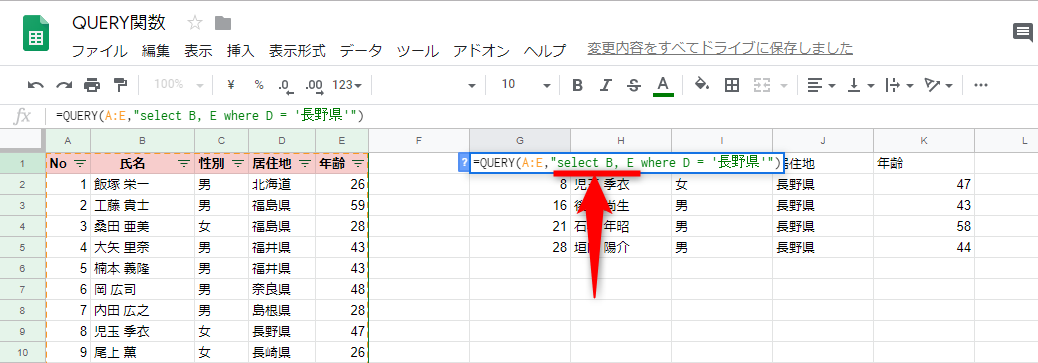Apply percent format
Screen dimensions: 1038x363
pyautogui.click(x=259, y=85)
